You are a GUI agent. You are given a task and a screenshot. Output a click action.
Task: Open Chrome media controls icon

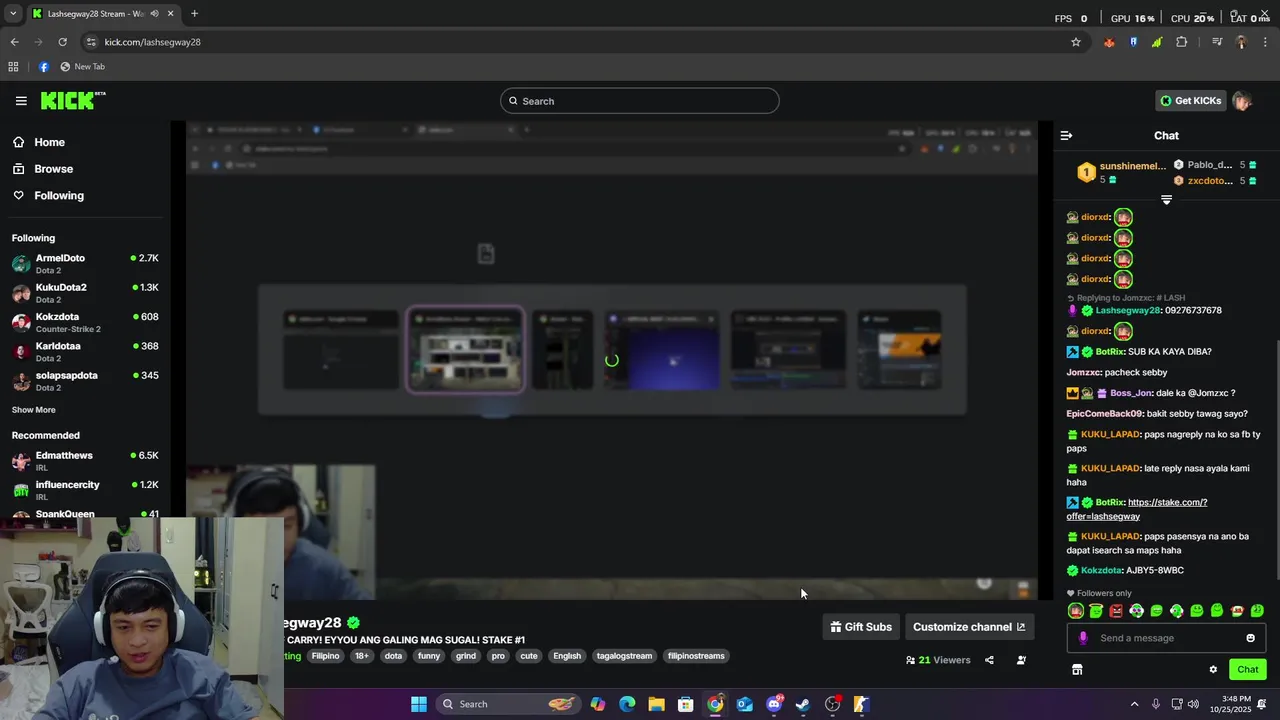coord(1217,42)
